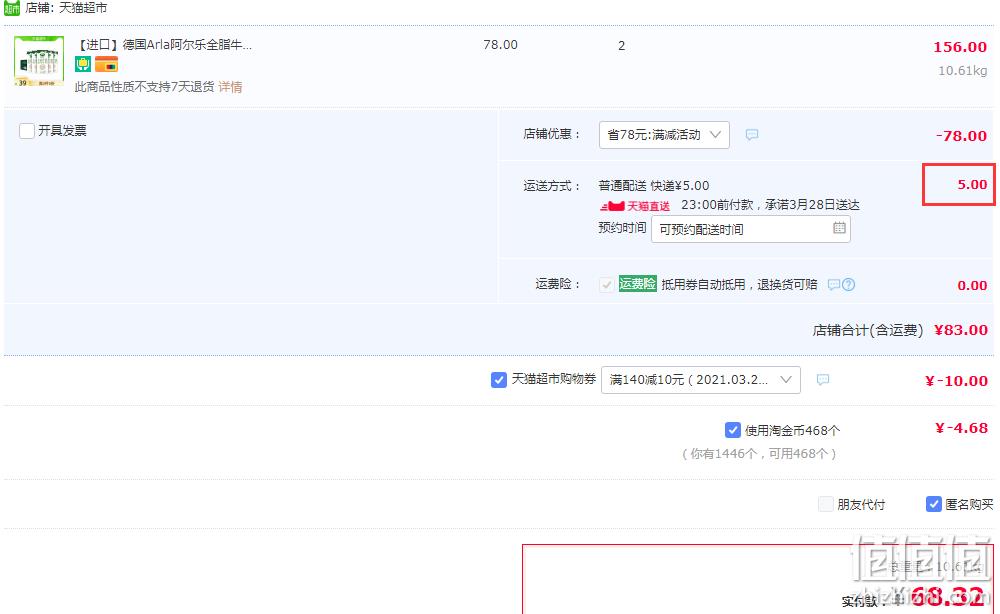Click the orange card icon under product title

pyautogui.click(x=107, y=64)
